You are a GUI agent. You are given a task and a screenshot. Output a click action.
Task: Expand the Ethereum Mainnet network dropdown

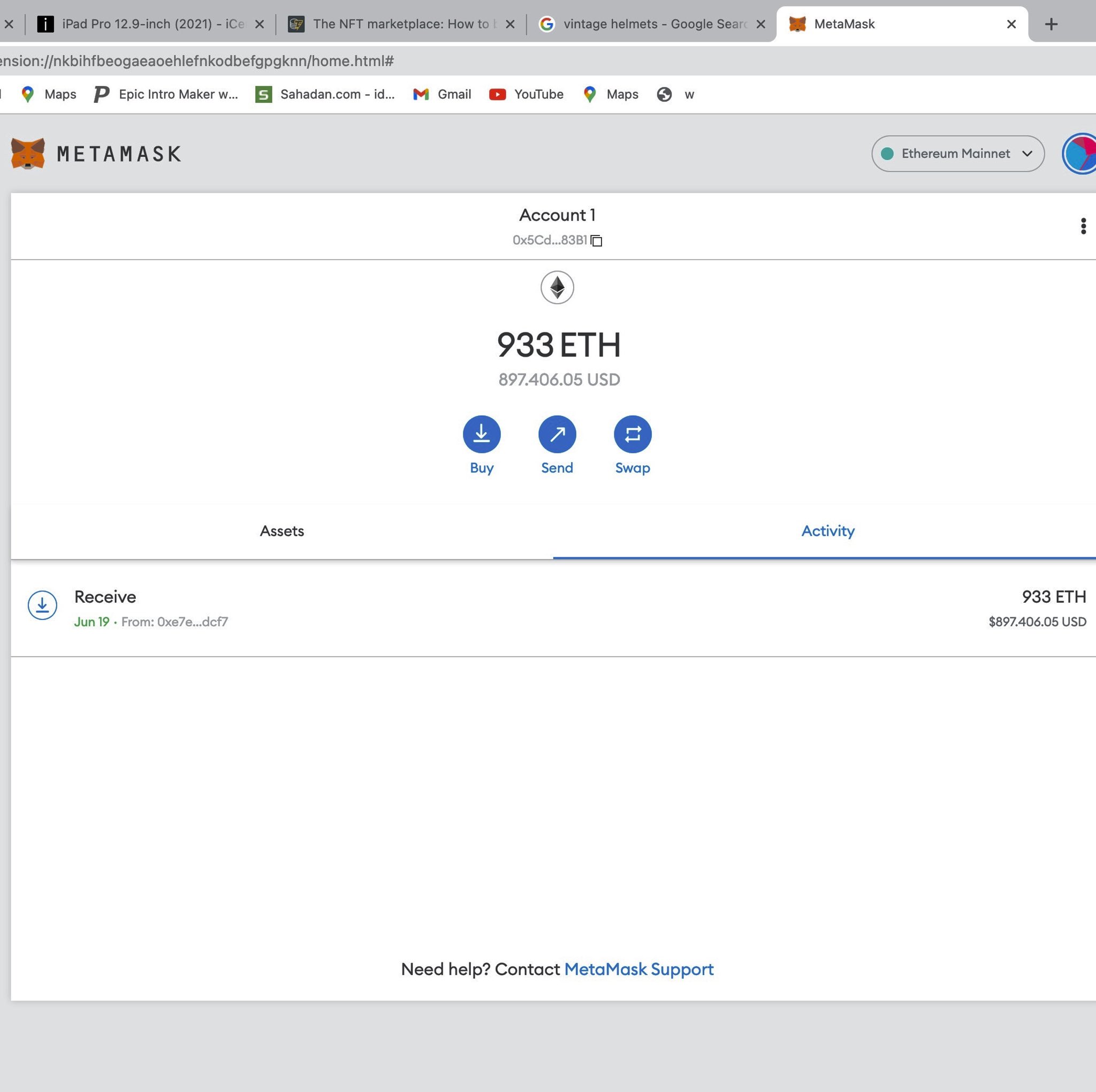point(957,154)
